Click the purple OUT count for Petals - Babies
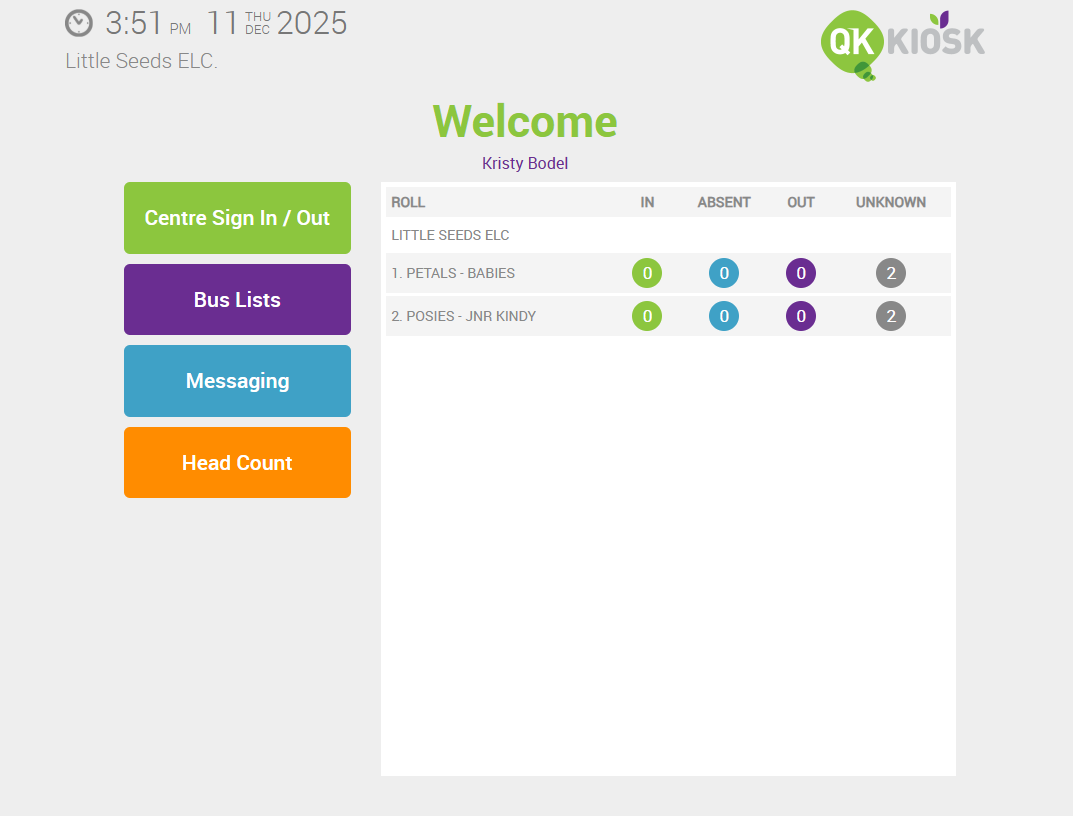1073x816 pixels. coord(801,272)
